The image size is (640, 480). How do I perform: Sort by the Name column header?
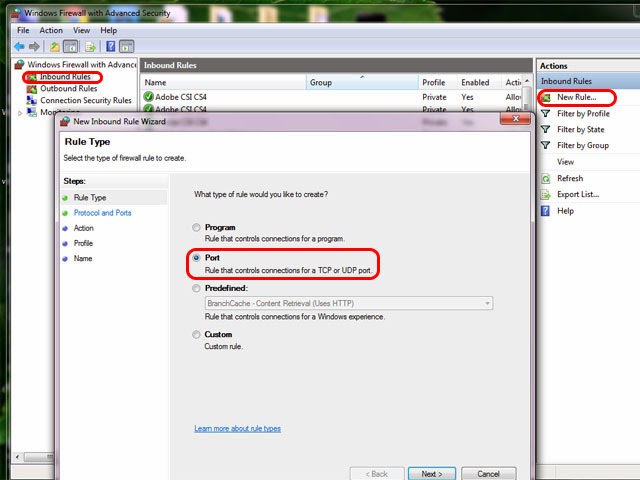pos(223,82)
